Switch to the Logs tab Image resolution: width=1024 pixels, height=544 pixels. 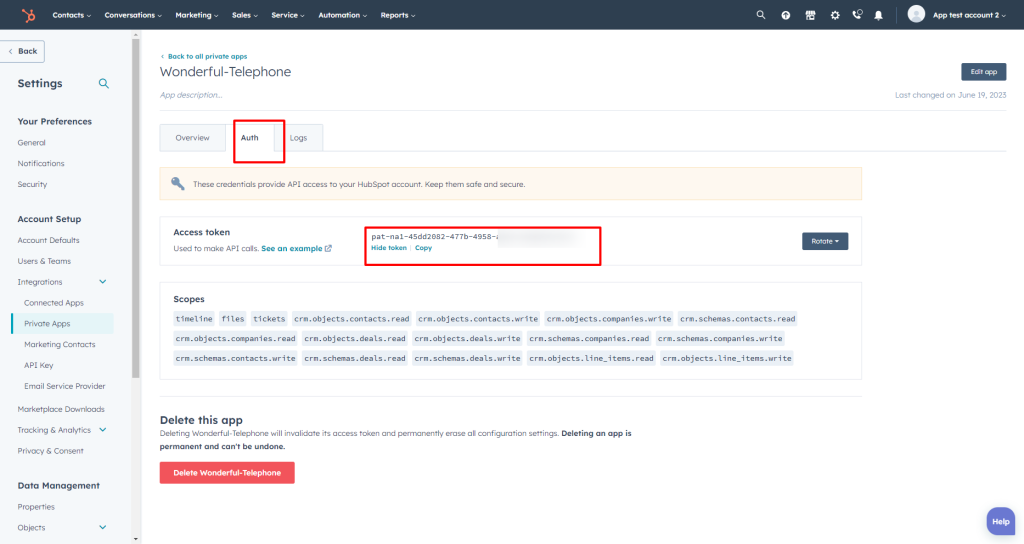[298, 138]
